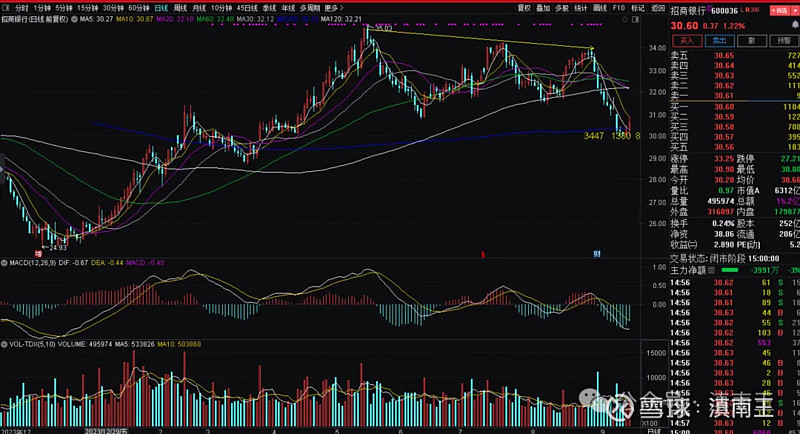Expand the dropdown arrow beside +自选
Viewport: 800px width, 434px height.
point(794,10)
